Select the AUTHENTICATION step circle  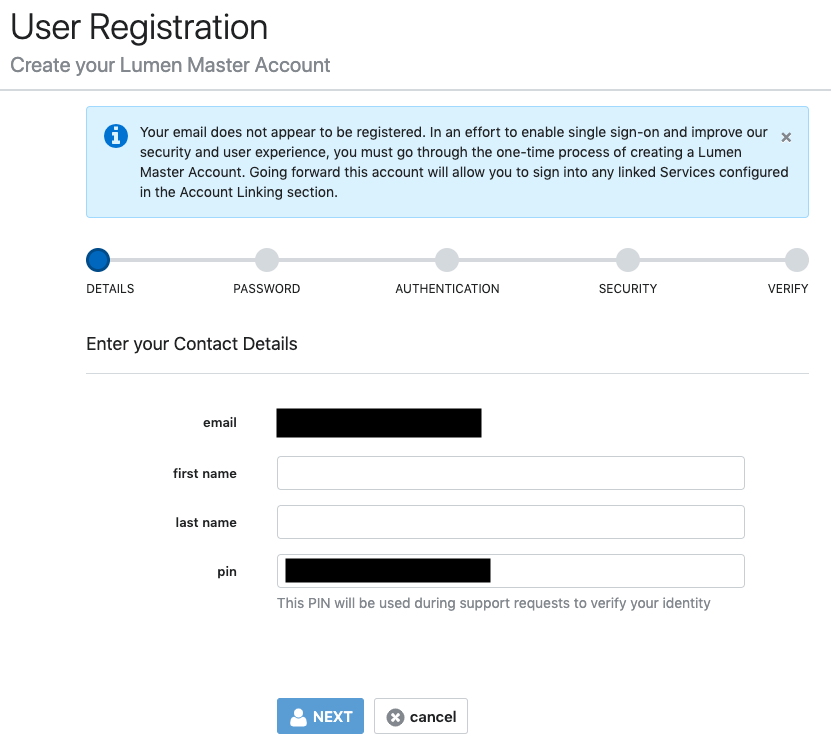coord(447,260)
